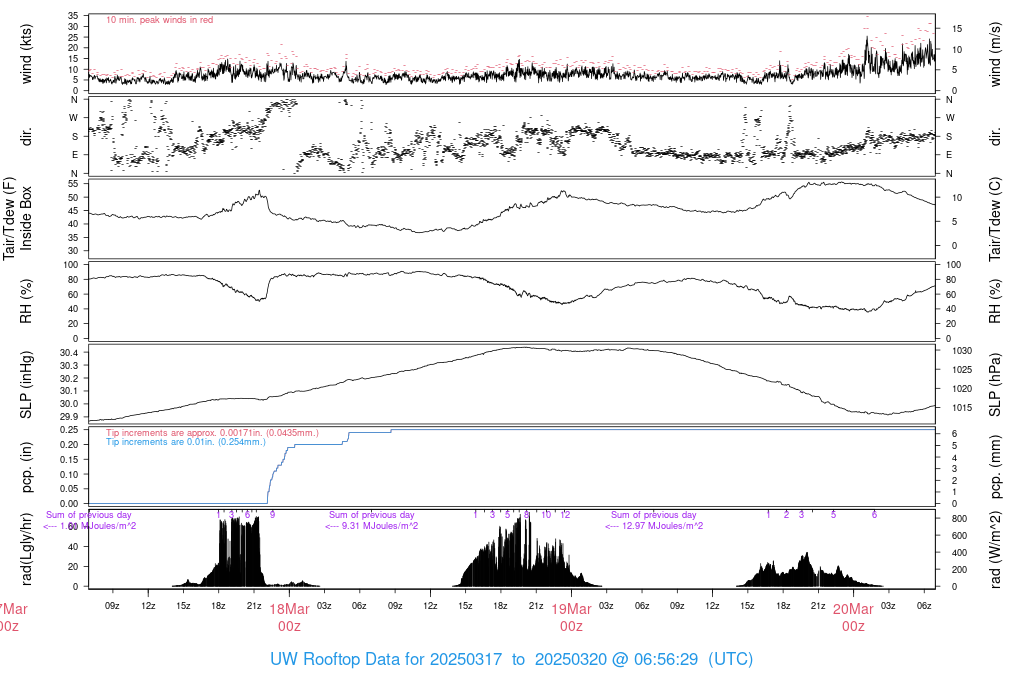1024x700 pixels.
Task: Click the 'pcp. (mm)' axis label
Action: click(995, 468)
